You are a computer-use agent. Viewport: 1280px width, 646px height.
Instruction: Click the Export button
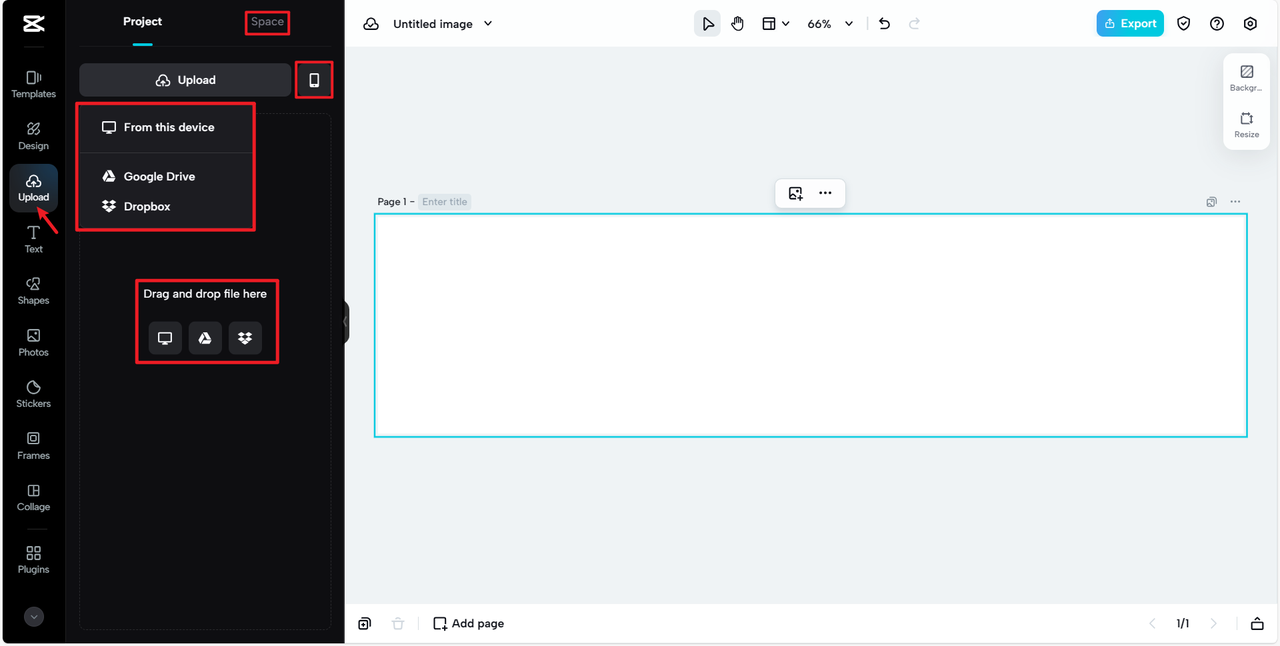coord(1130,23)
